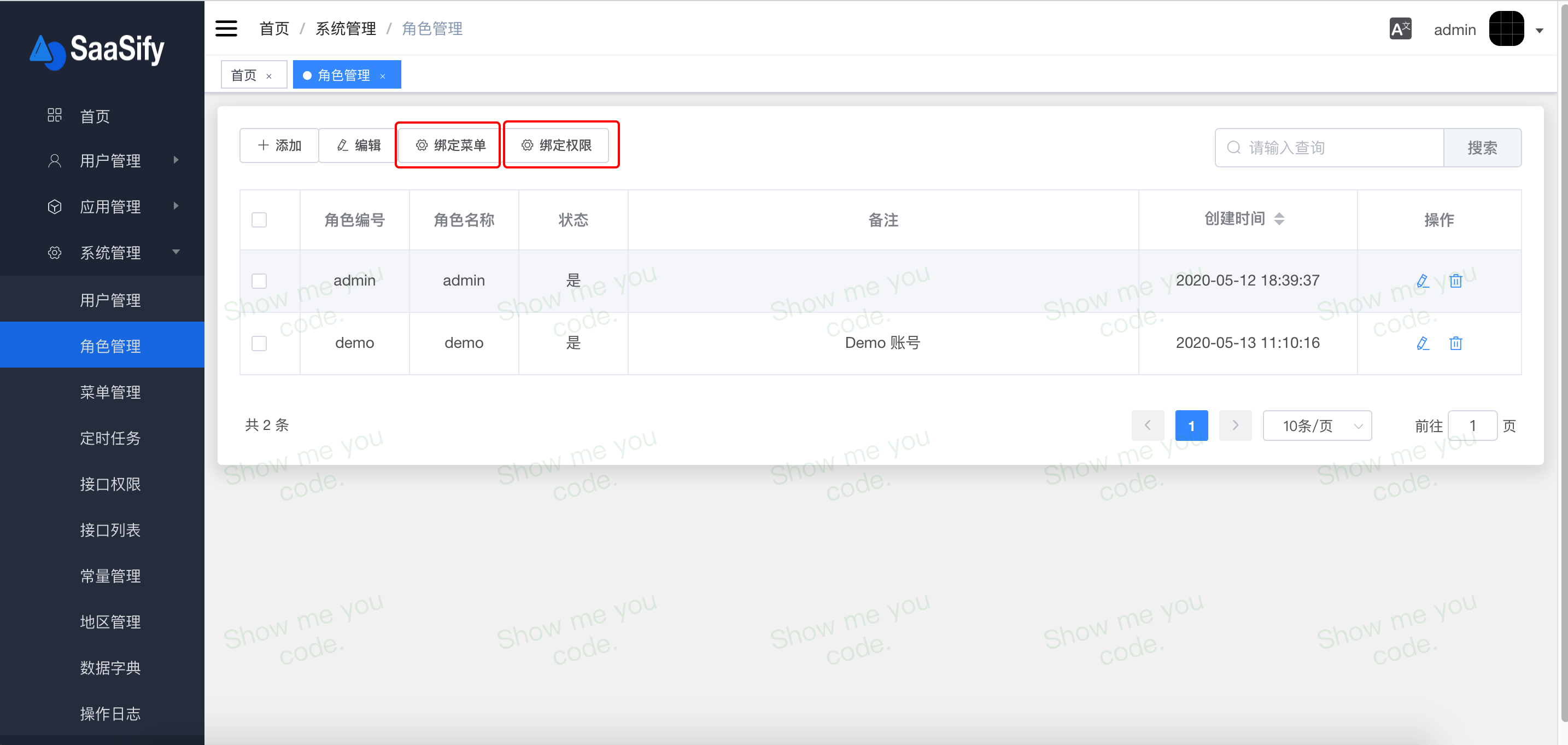Click the hamburger menu collapse icon

[226, 28]
